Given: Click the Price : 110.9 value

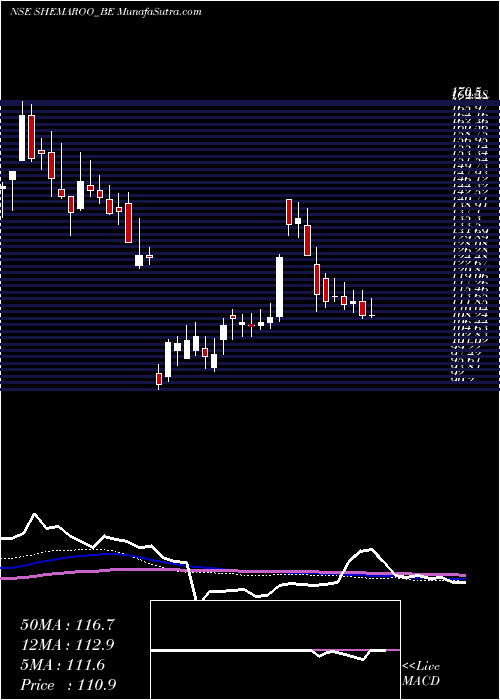Looking at the screenshot, I should point(68,685).
